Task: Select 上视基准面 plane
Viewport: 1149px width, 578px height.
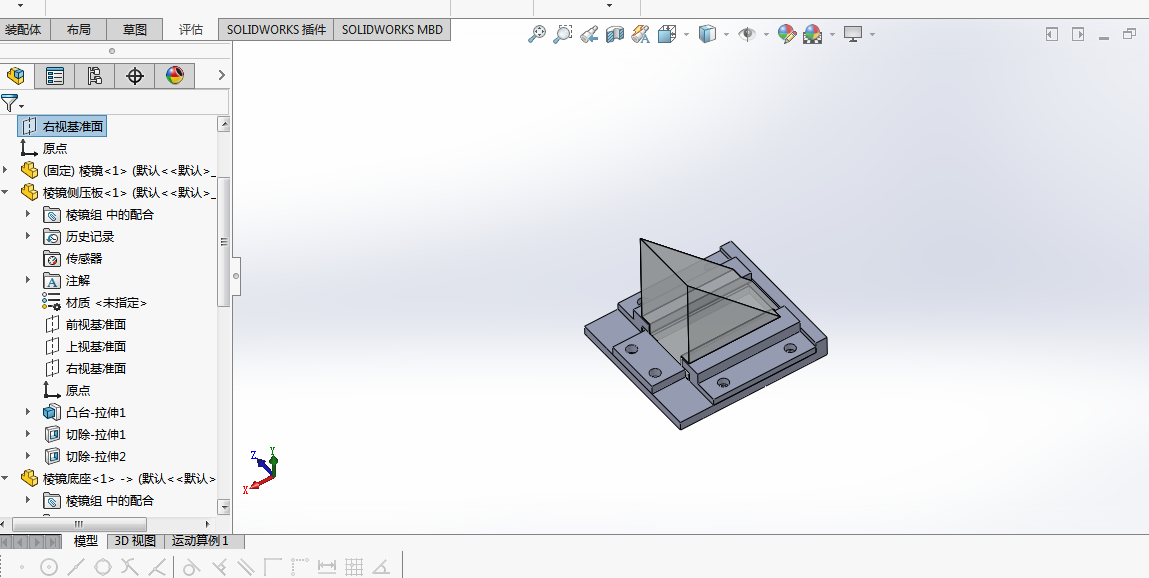Action: (85, 347)
